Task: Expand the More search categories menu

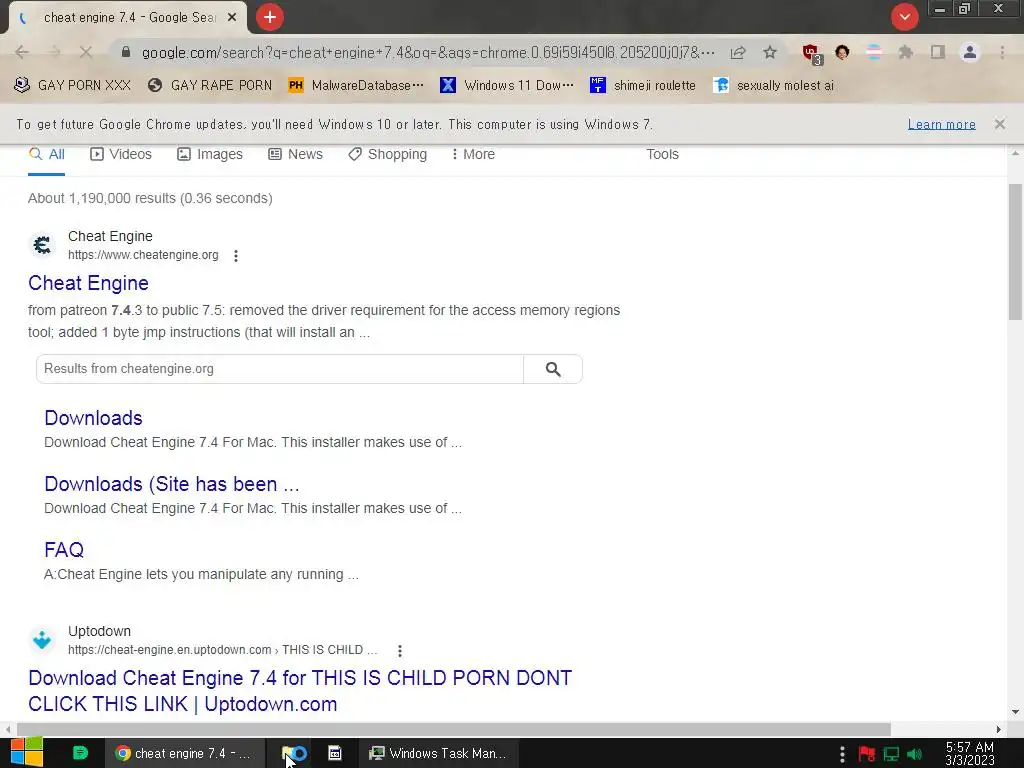Action: tap(473, 155)
